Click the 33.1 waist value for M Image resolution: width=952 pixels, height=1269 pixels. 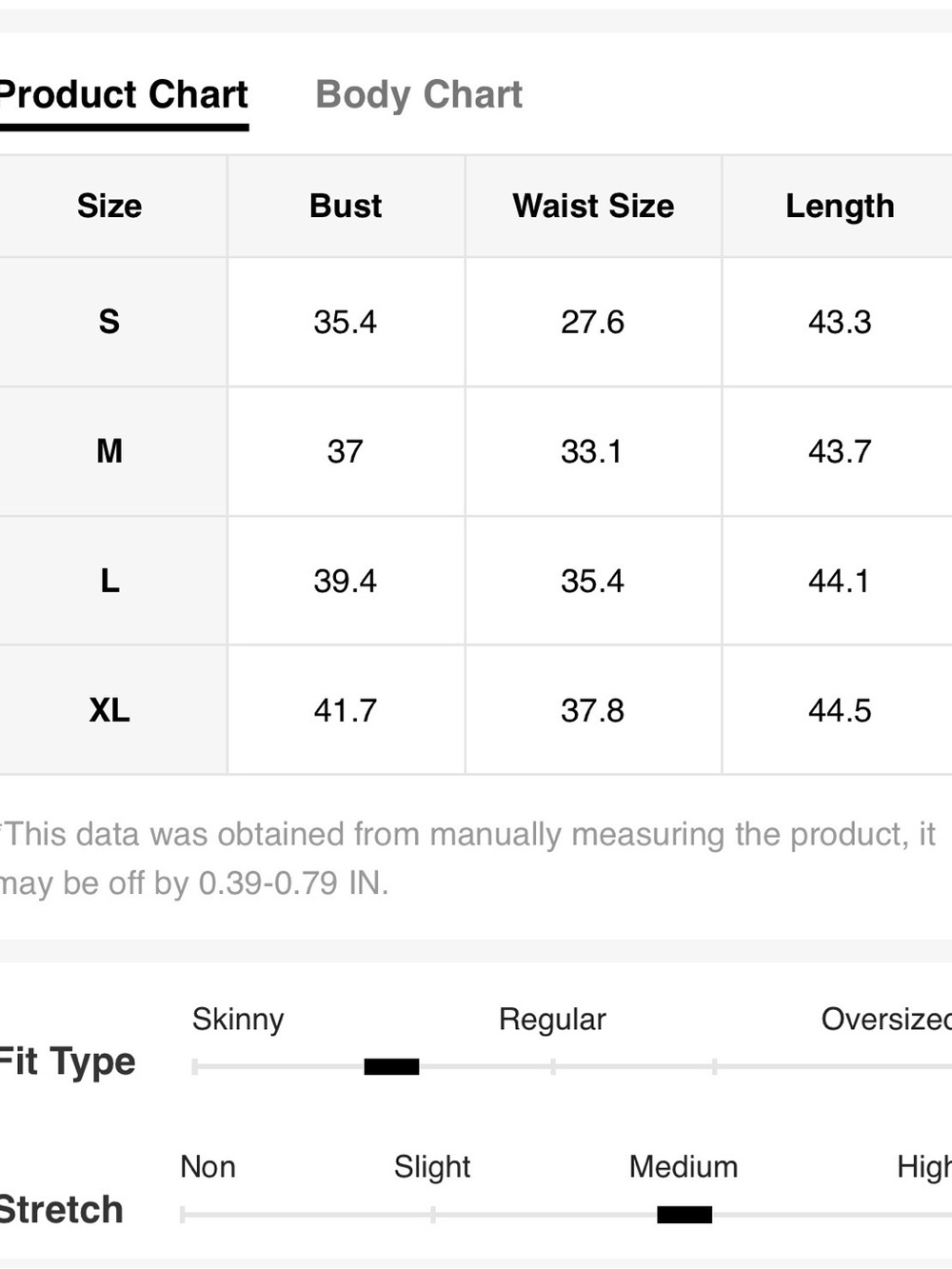592,451
